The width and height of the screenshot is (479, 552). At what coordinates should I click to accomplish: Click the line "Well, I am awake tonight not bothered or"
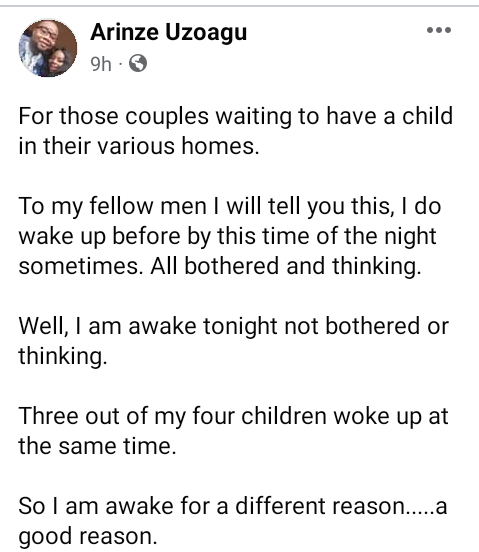234,326
